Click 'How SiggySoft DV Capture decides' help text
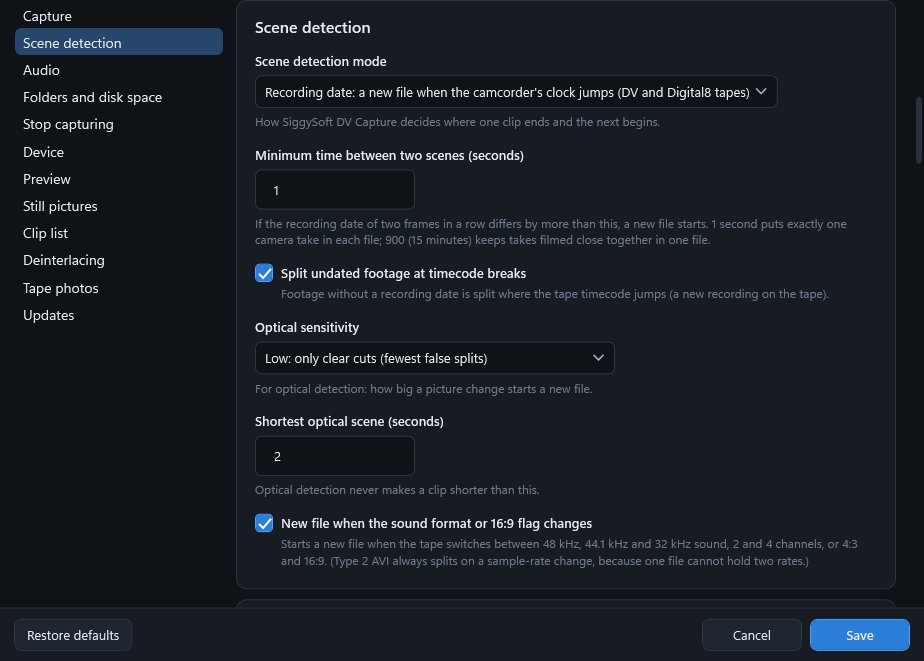This screenshot has height=661, width=924. (457, 122)
